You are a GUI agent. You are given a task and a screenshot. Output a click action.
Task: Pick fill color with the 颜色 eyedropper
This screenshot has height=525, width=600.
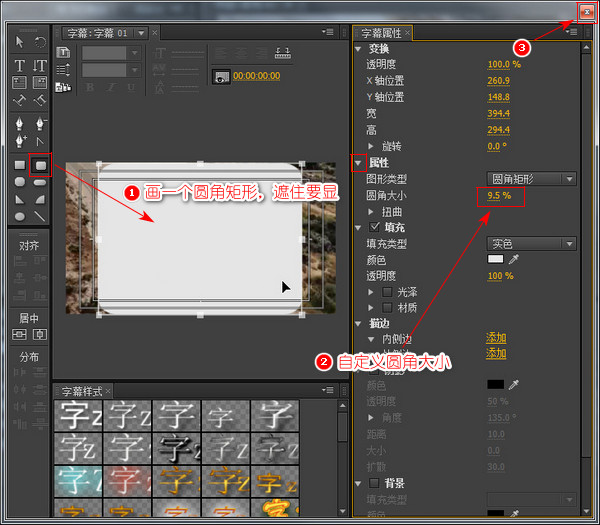click(x=514, y=259)
